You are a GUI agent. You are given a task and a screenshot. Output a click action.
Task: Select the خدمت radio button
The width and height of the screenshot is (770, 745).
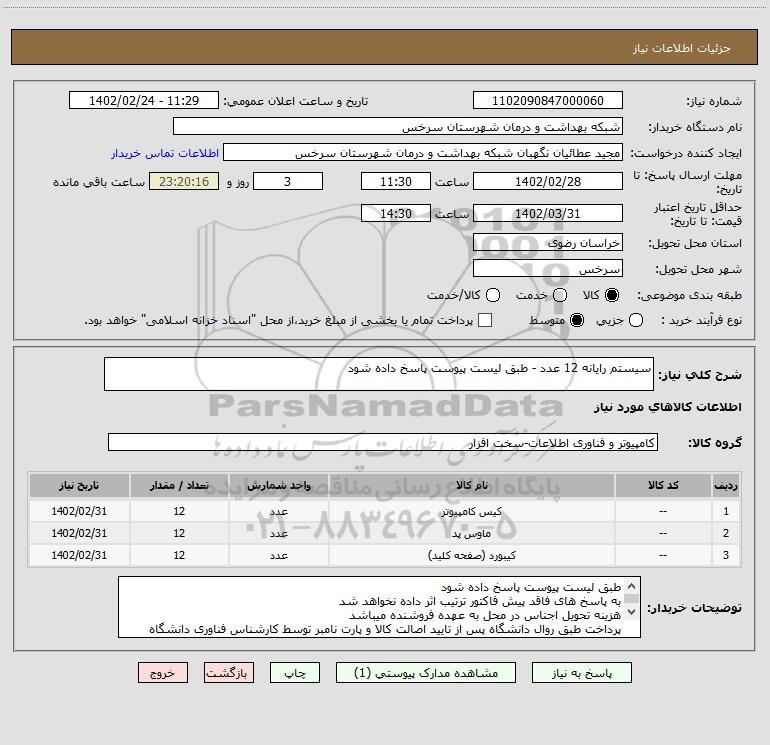pos(560,295)
